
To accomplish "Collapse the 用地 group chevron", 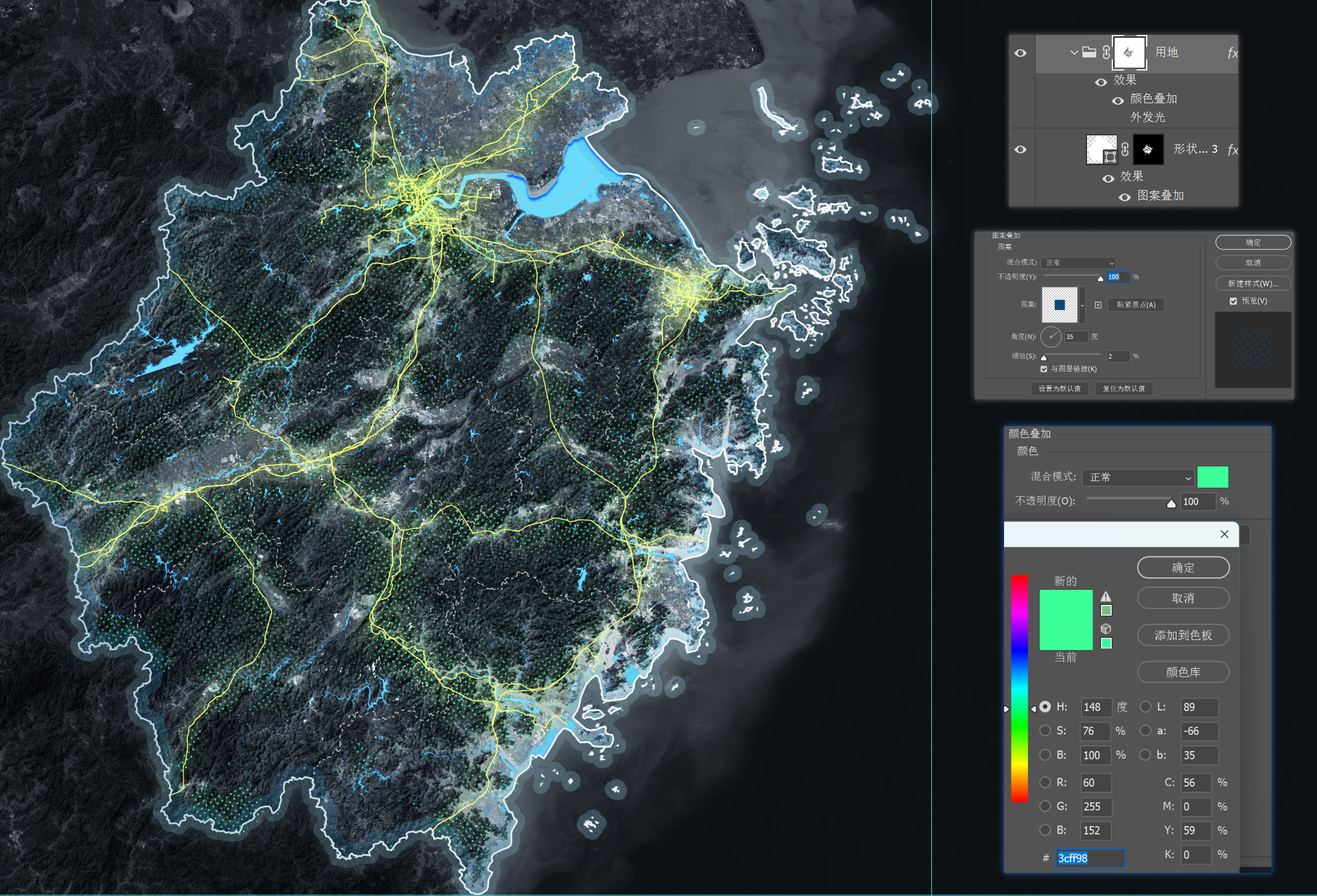I will tap(1074, 52).
